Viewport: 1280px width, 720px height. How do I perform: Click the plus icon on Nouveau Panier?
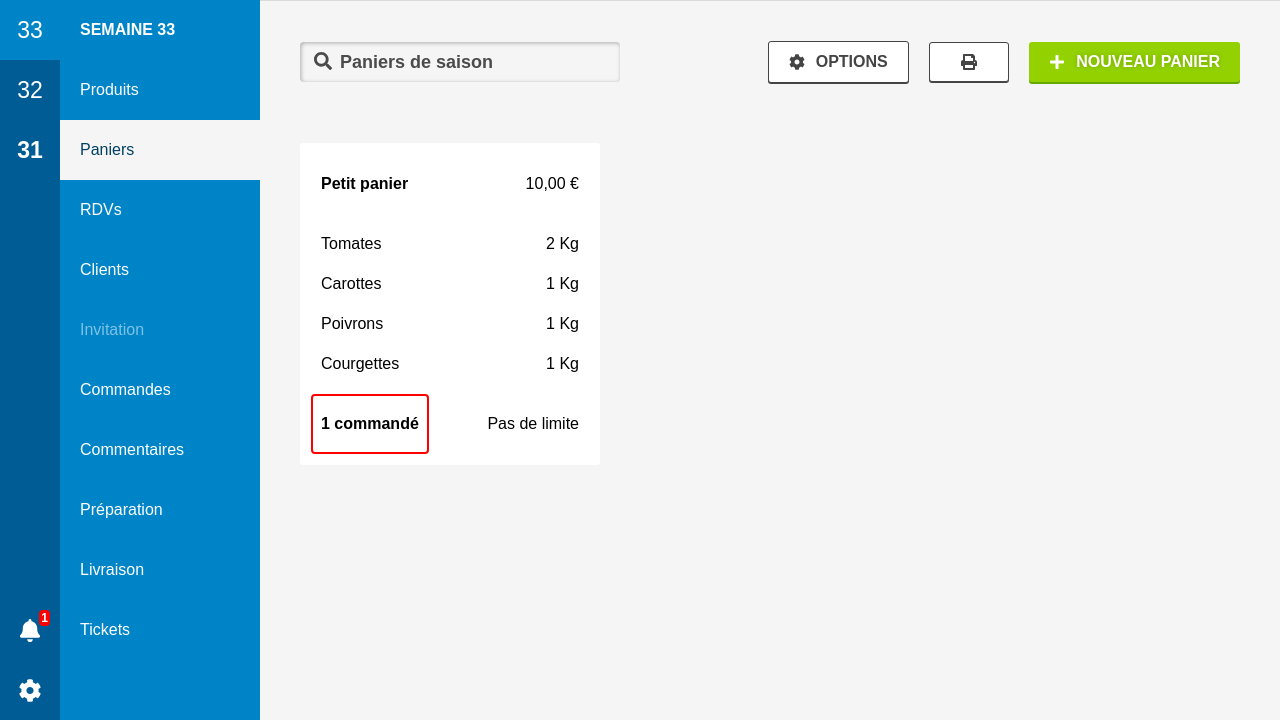[x=1057, y=62]
